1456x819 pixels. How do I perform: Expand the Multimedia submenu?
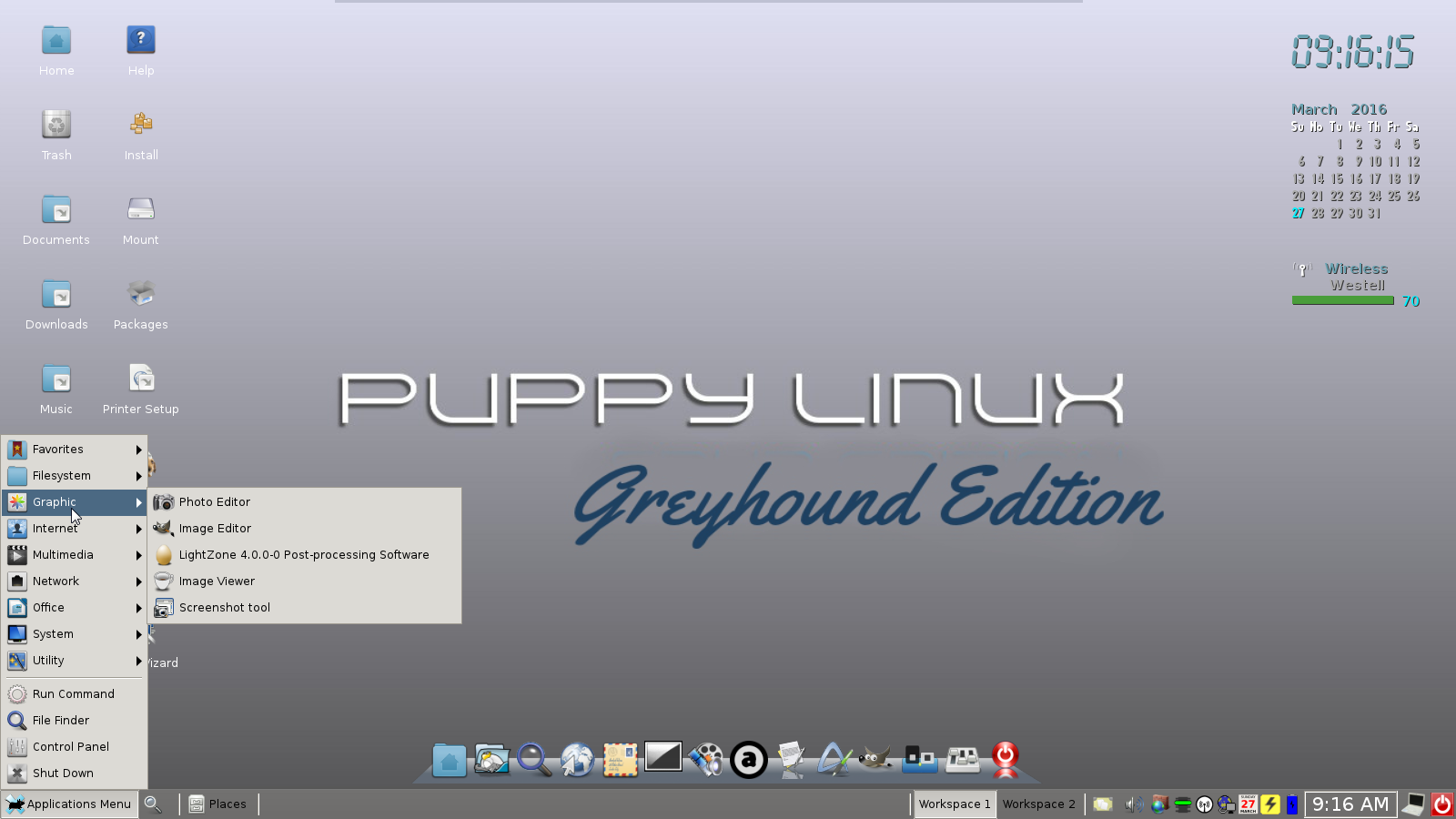[75, 555]
